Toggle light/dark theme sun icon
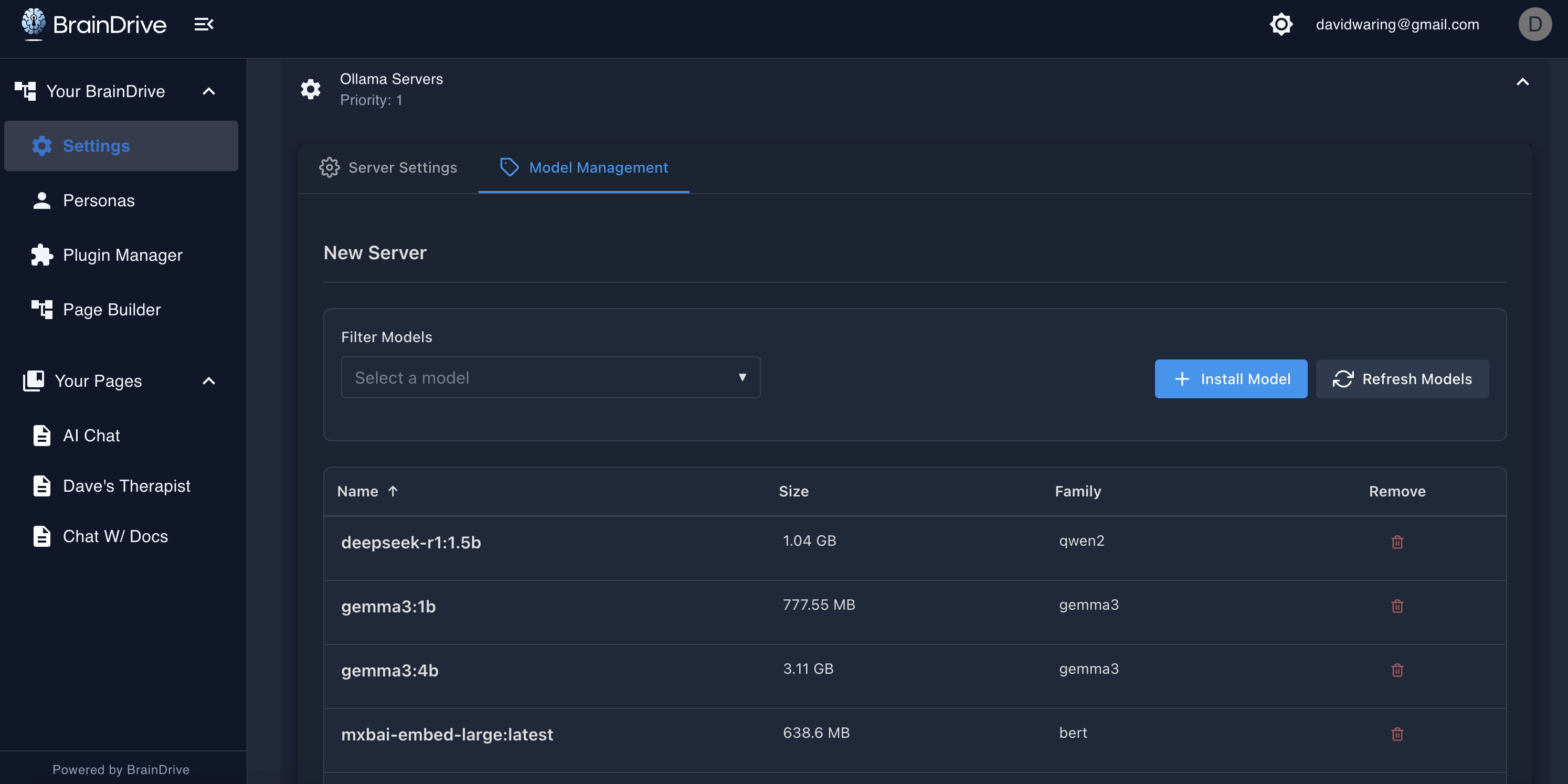The height and width of the screenshot is (784, 1568). point(1281,24)
